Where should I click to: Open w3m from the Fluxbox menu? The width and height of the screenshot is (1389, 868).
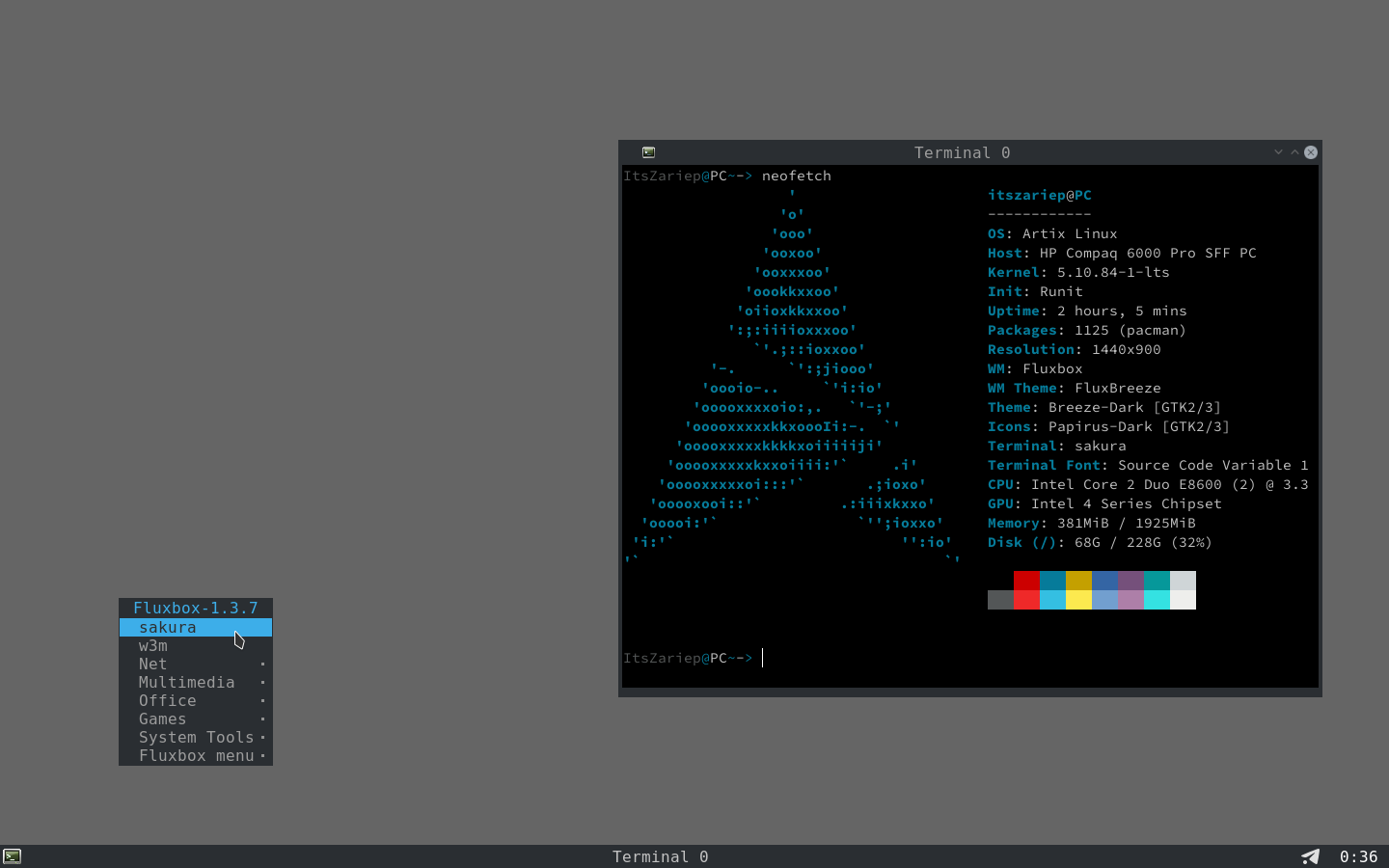(x=196, y=646)
